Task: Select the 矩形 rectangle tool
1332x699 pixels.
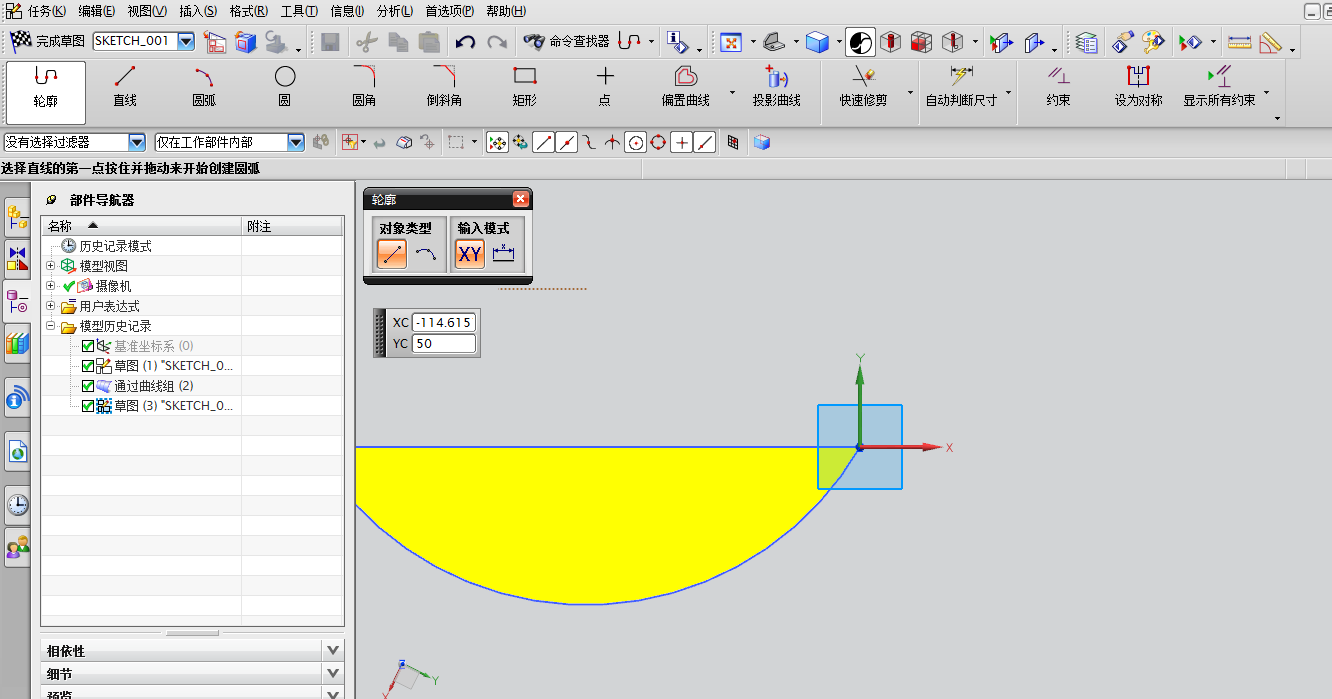Action: tap(525, 87)
